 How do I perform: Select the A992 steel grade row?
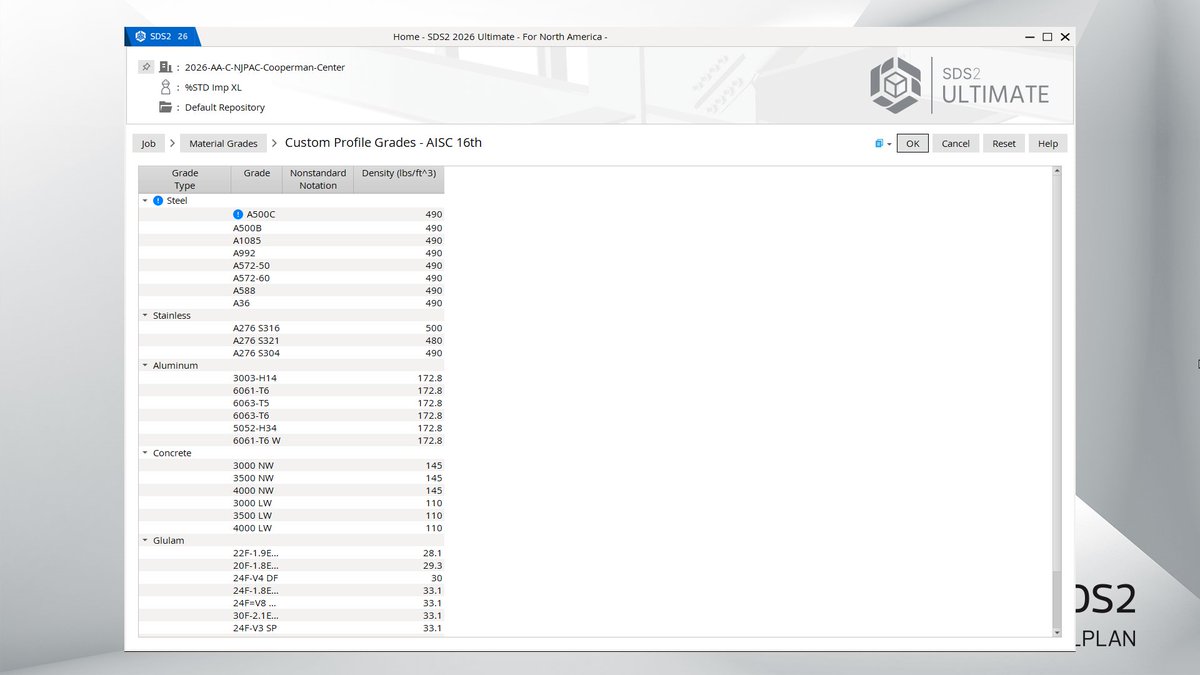[245, 253]
